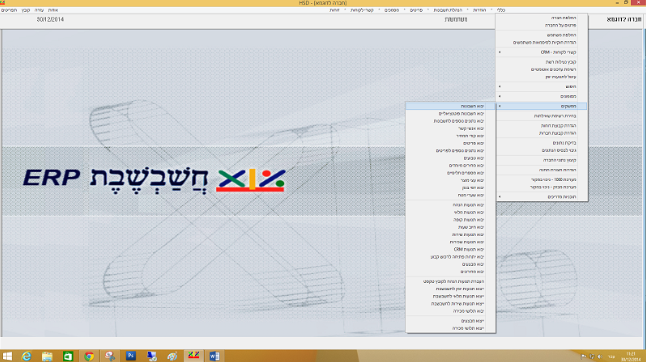Launch Internet Explorer from the taskbar
This screenshot has height=362, width=646.
tap(26, 356)
